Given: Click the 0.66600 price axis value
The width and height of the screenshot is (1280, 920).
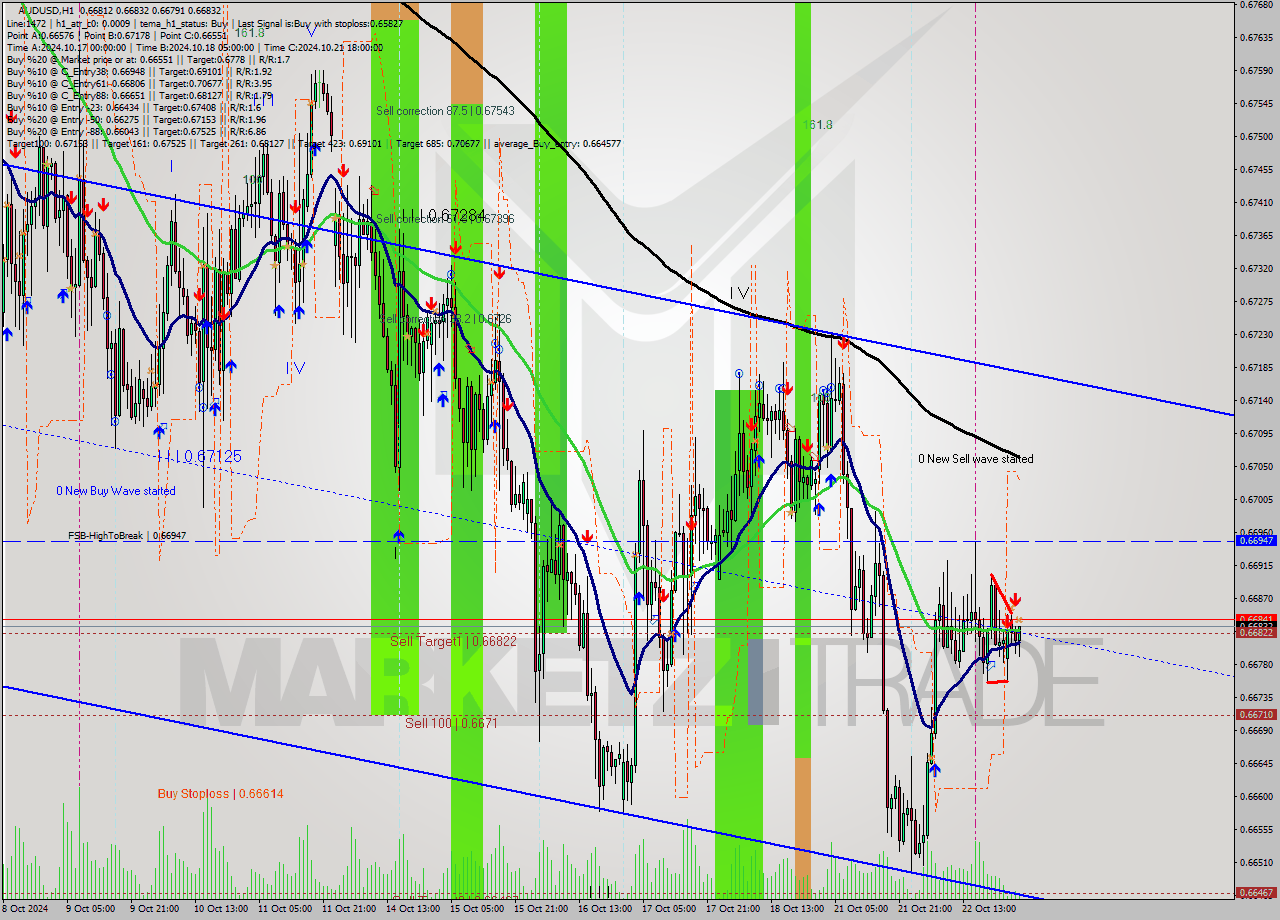Looking at the screenshot, I should [x=1256, y=796].
